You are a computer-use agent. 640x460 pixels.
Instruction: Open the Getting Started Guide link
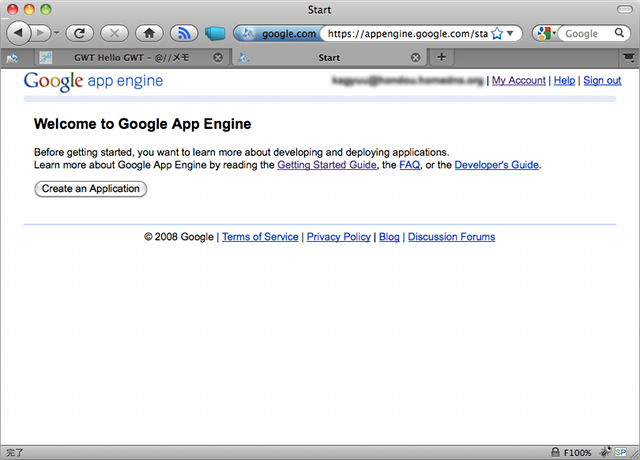click(327, 165)
